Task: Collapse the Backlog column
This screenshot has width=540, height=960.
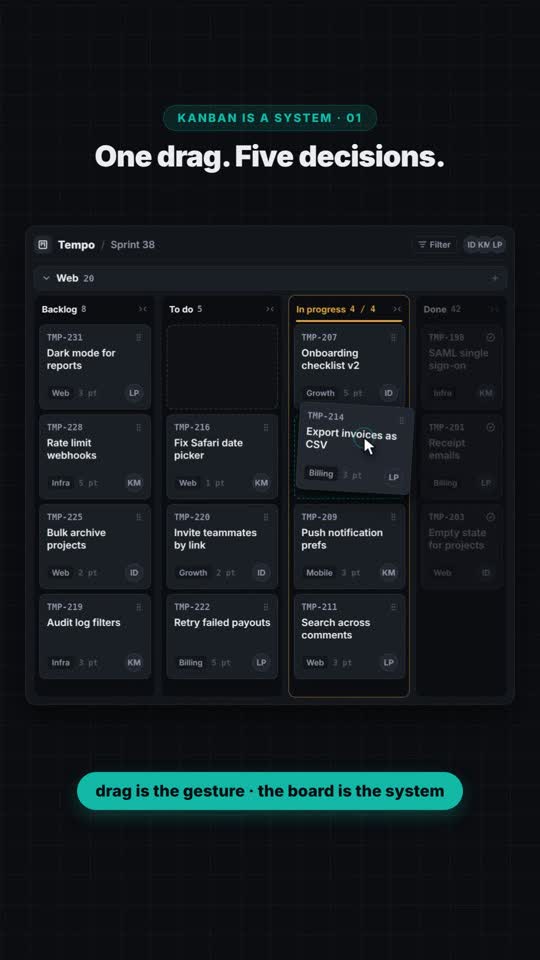Action: pos(143,309)
